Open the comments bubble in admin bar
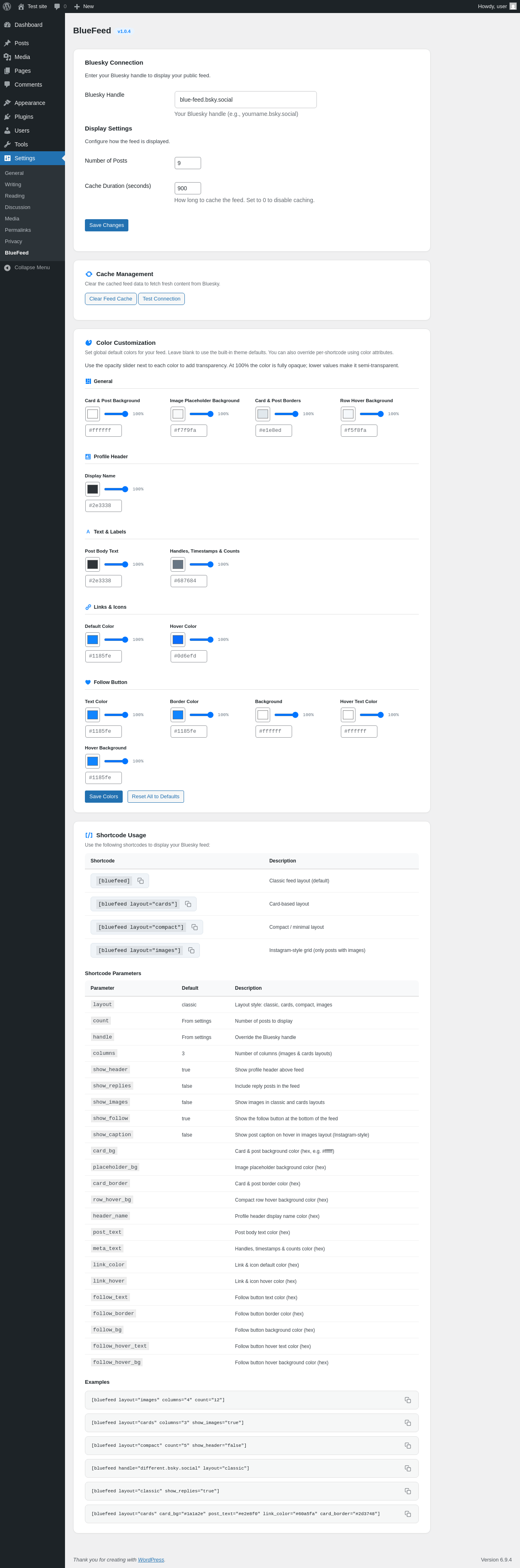Screen dimensions: 520x1568 [x=60, y=6]
